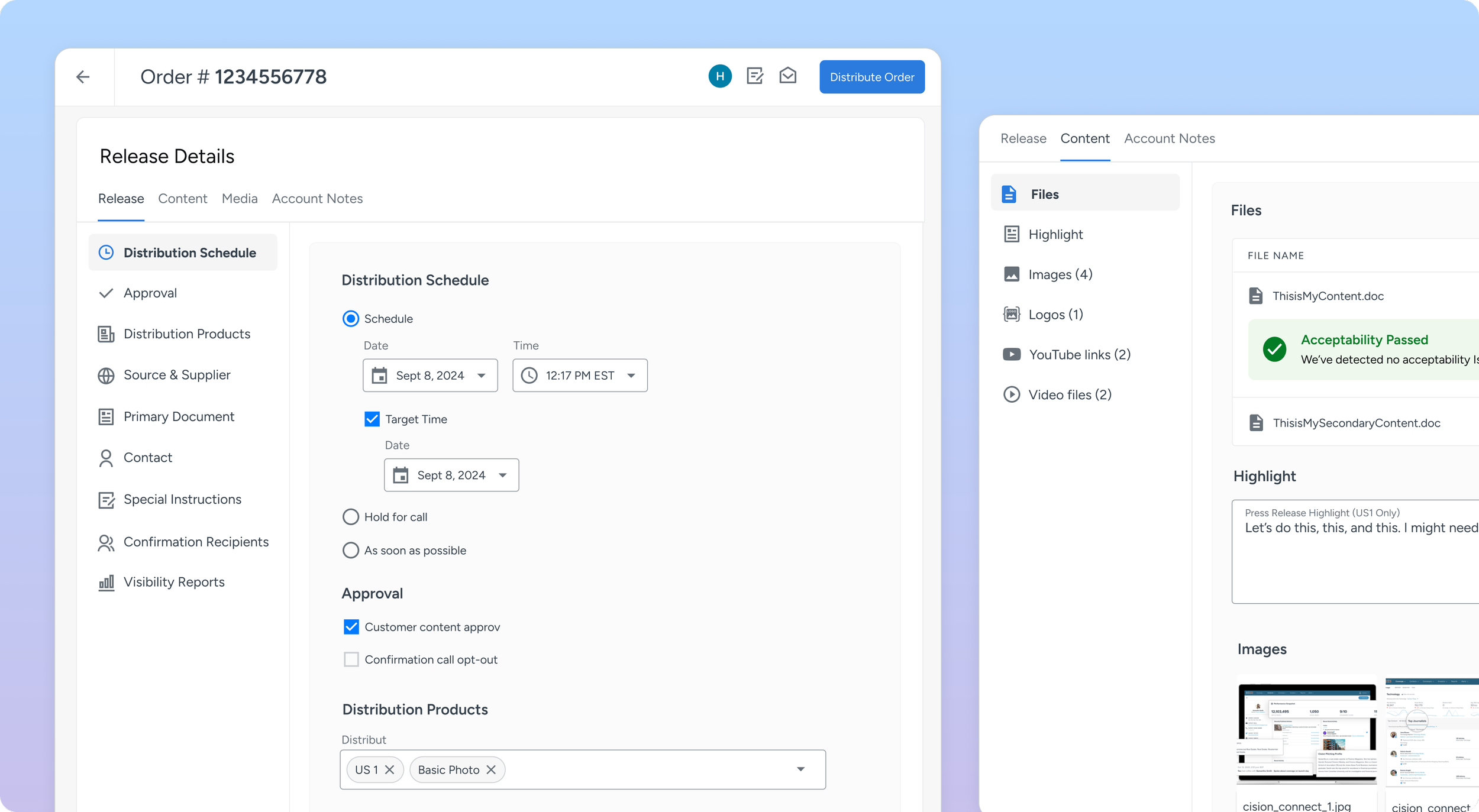Switch to the Media tab
1479x812 pixels.
240,199
